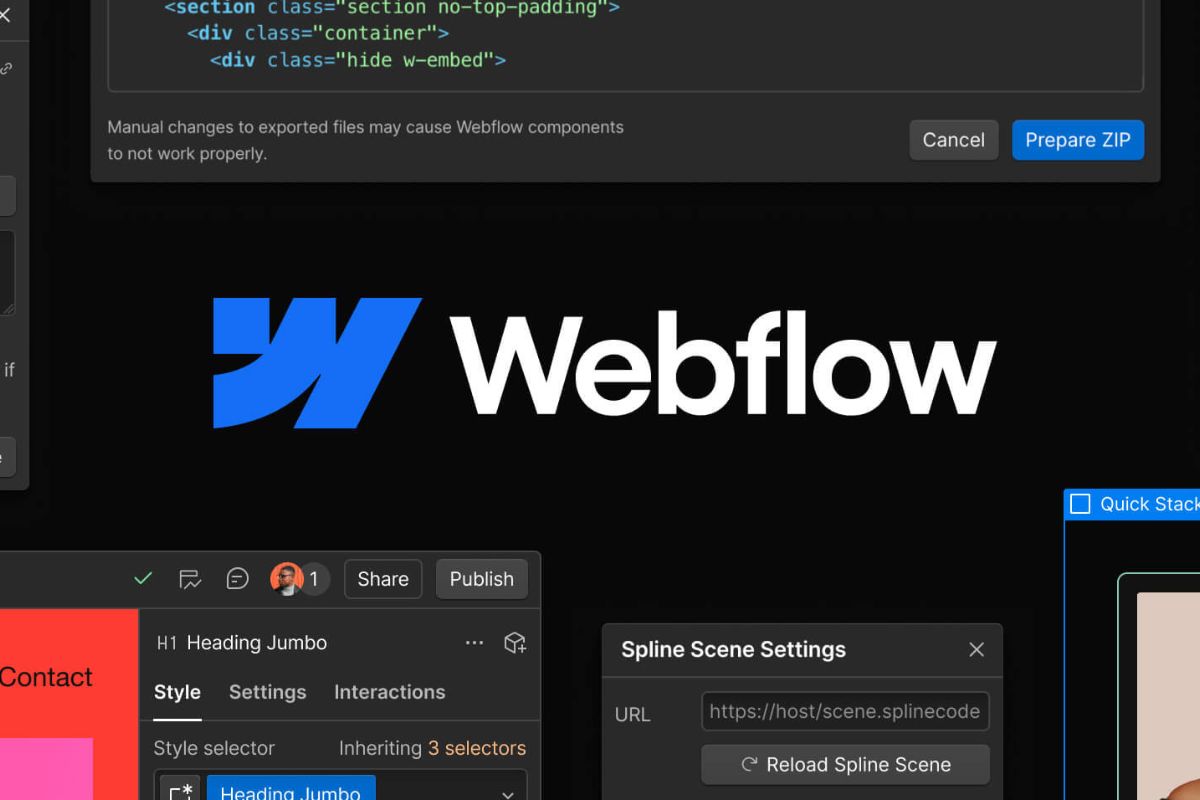
Task: Open the three-dot menu for Heading Jumbo
Action: [475, 642]
